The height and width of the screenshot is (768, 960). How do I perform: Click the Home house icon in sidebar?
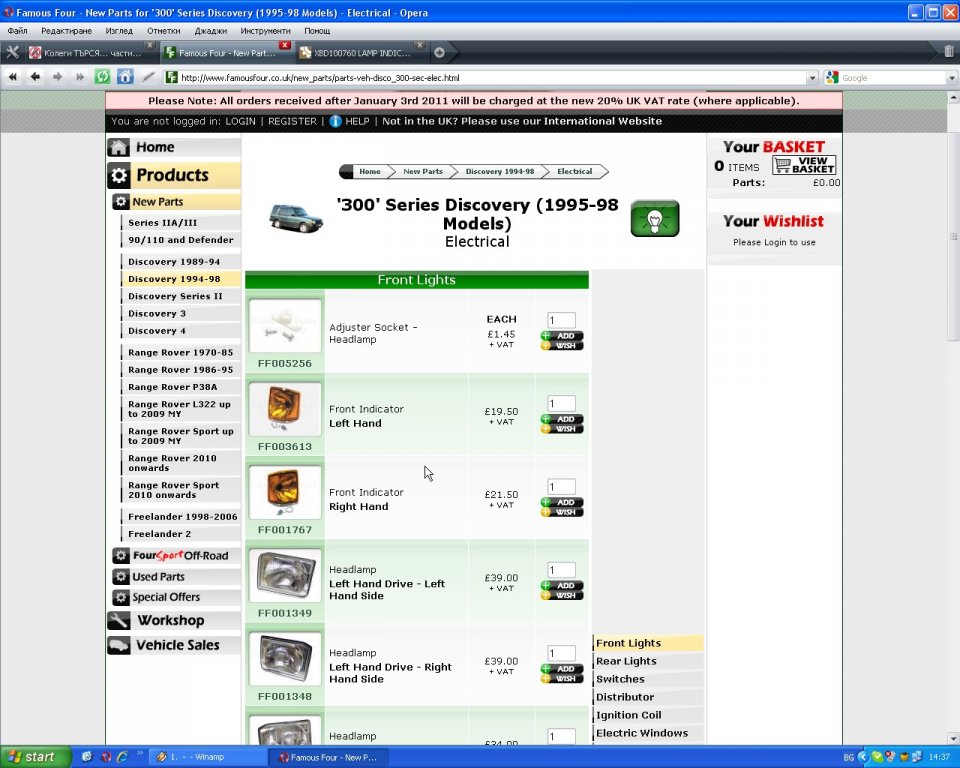tap(118, 147)
